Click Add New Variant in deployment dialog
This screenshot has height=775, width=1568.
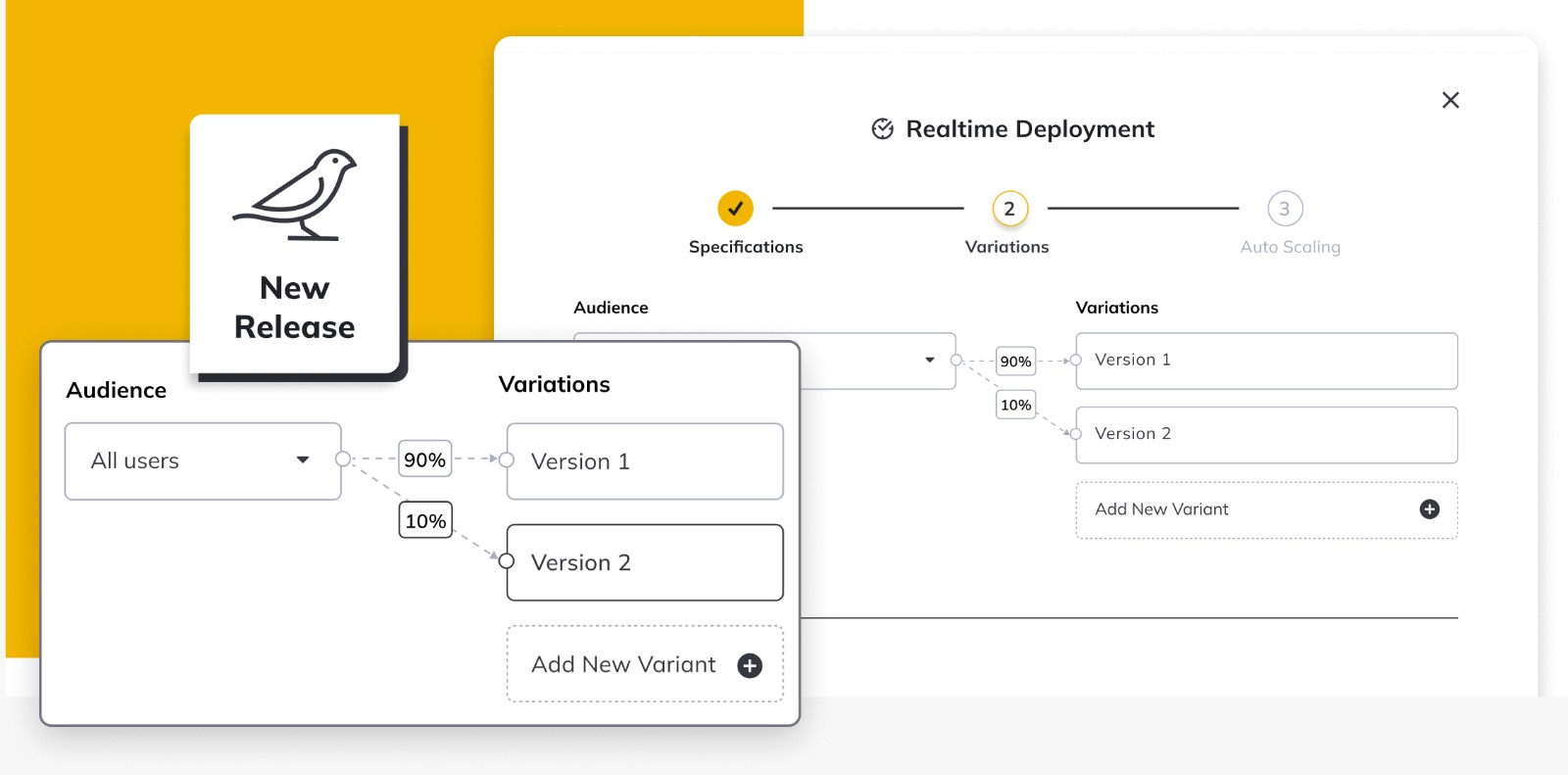click(x=1267, y=509)
